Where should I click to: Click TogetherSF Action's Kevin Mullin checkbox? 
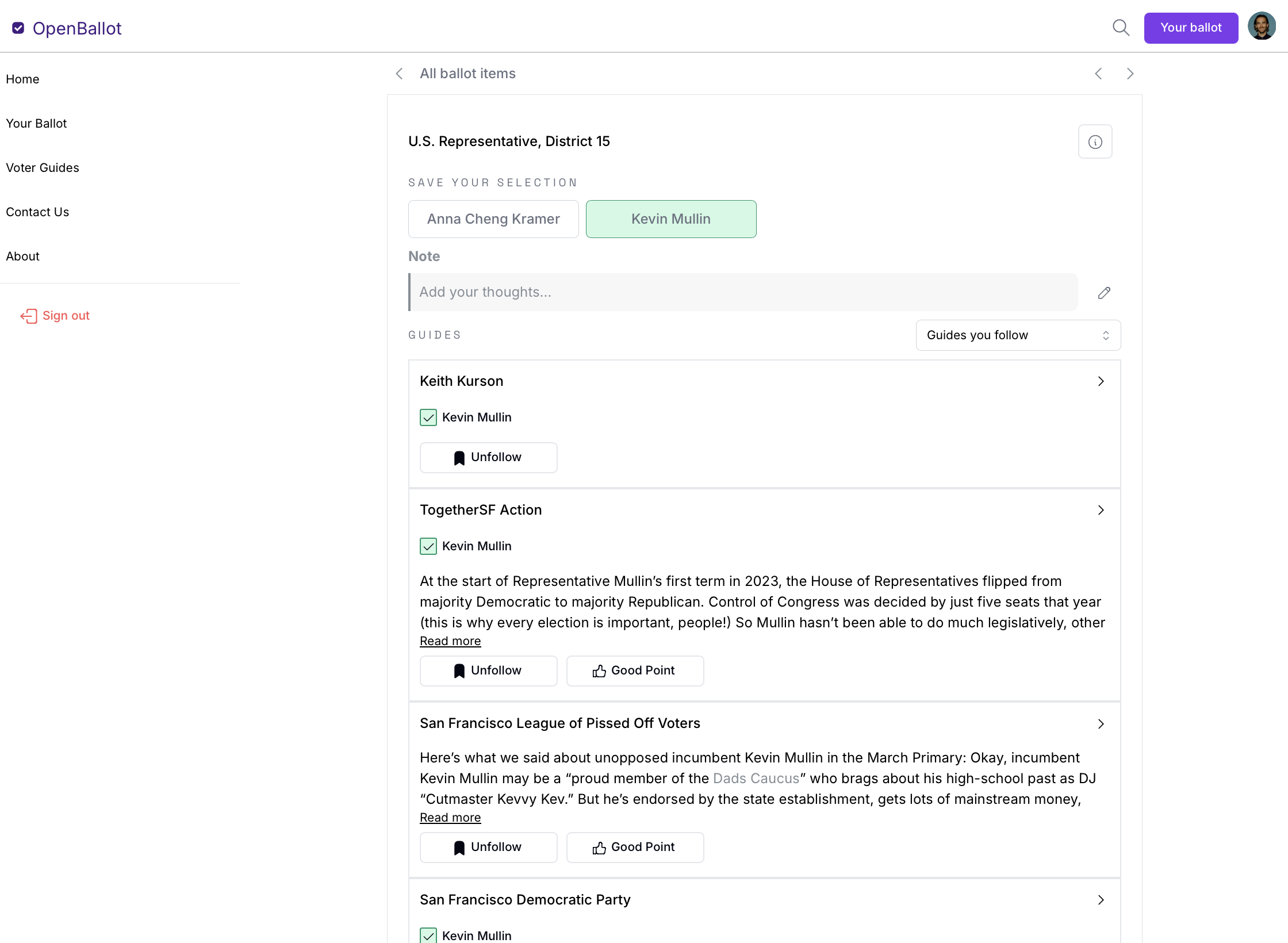[428, 546]
